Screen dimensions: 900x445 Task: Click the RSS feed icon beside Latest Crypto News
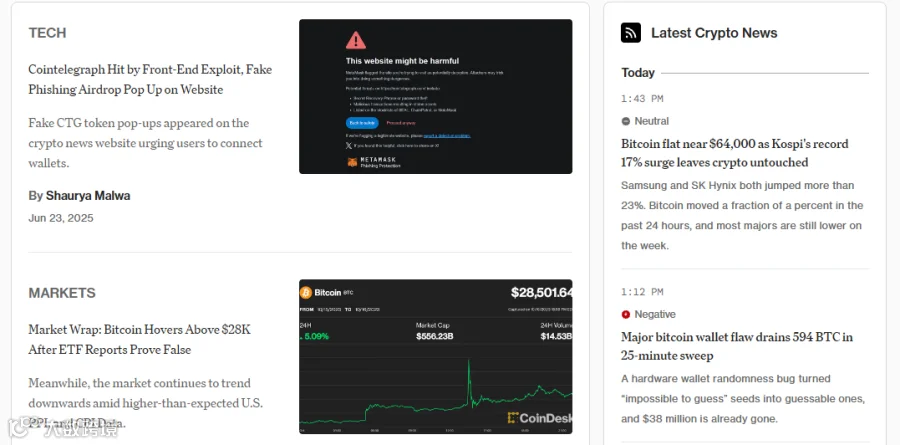tap(631, 33)
